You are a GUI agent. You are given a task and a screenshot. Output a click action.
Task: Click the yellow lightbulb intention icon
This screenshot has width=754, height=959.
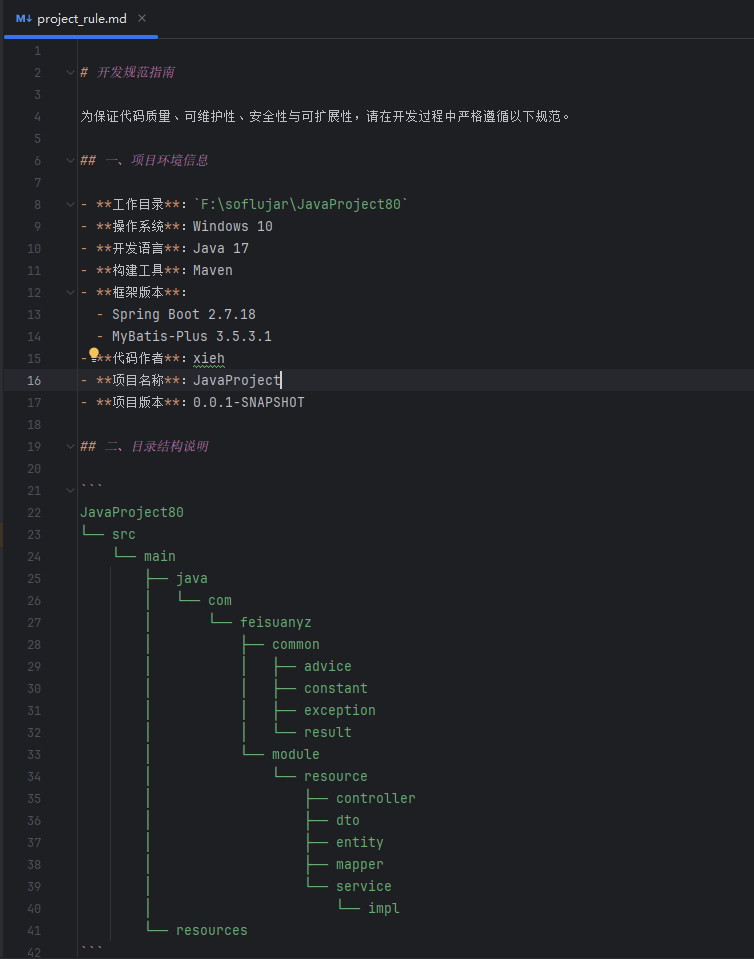pyautogui.click(x=95, y=354)
